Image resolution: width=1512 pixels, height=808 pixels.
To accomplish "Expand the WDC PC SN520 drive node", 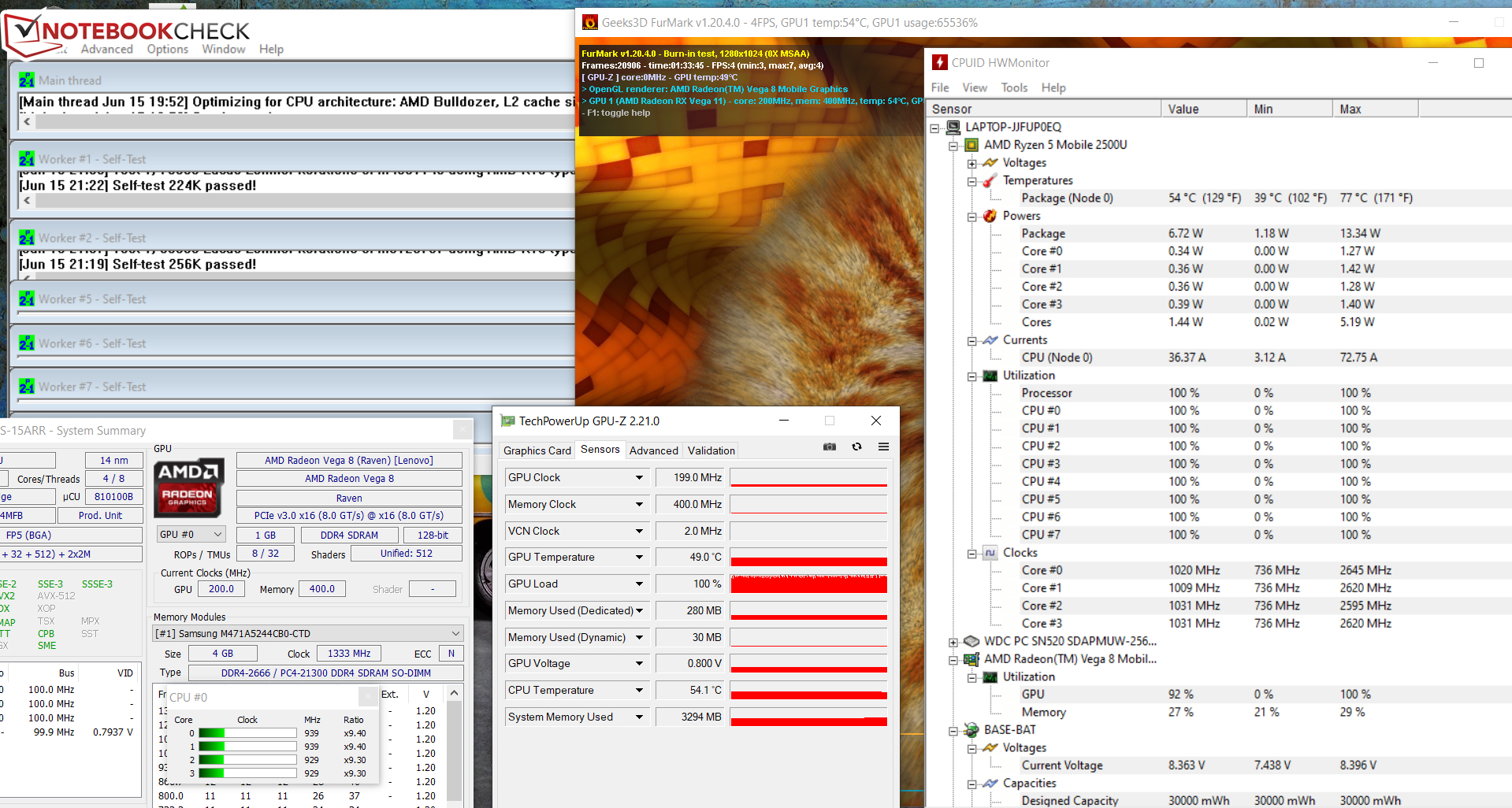I will 953,642.
